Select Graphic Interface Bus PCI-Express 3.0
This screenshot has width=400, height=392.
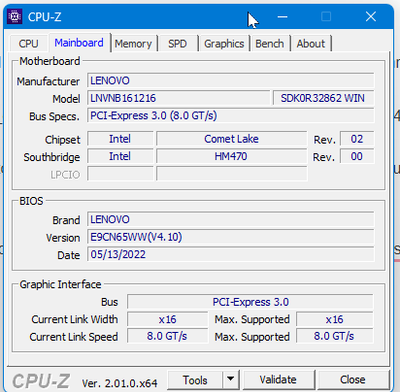[x=250, y=302]
